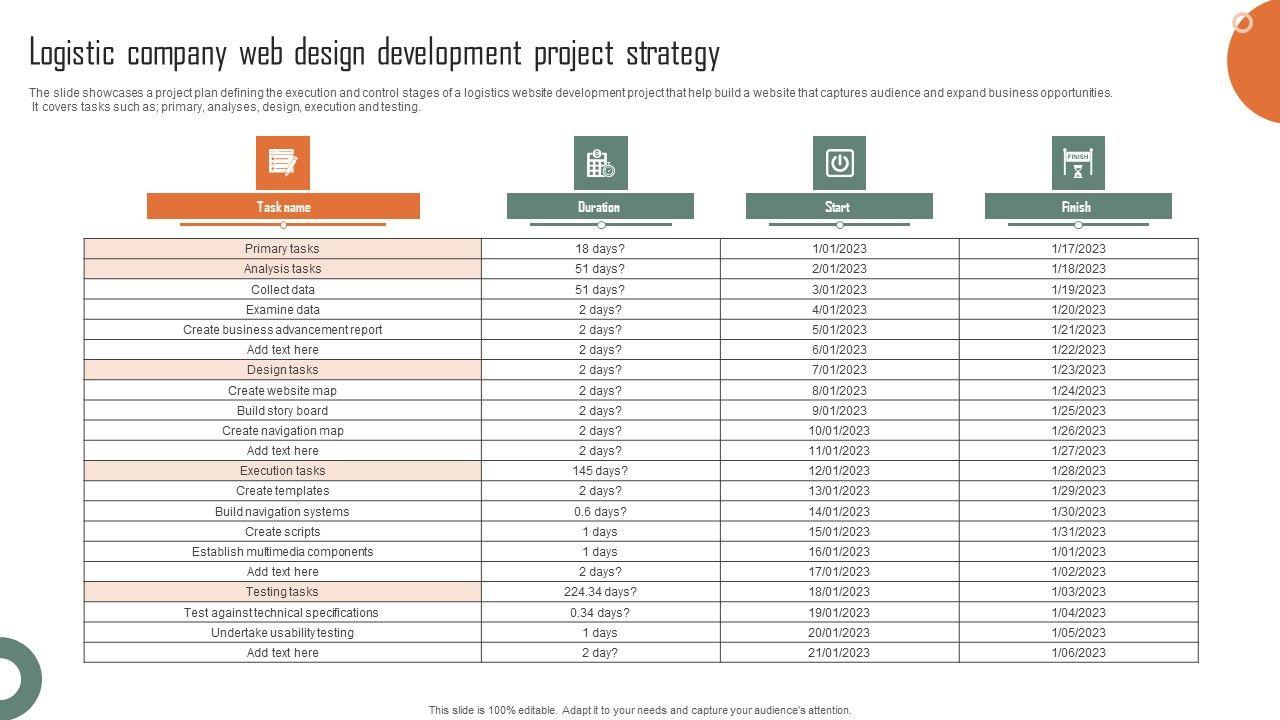Select the "Create navigation map" cell
The height and width of the screenshot is (720, 1280).
coord(283,430)
